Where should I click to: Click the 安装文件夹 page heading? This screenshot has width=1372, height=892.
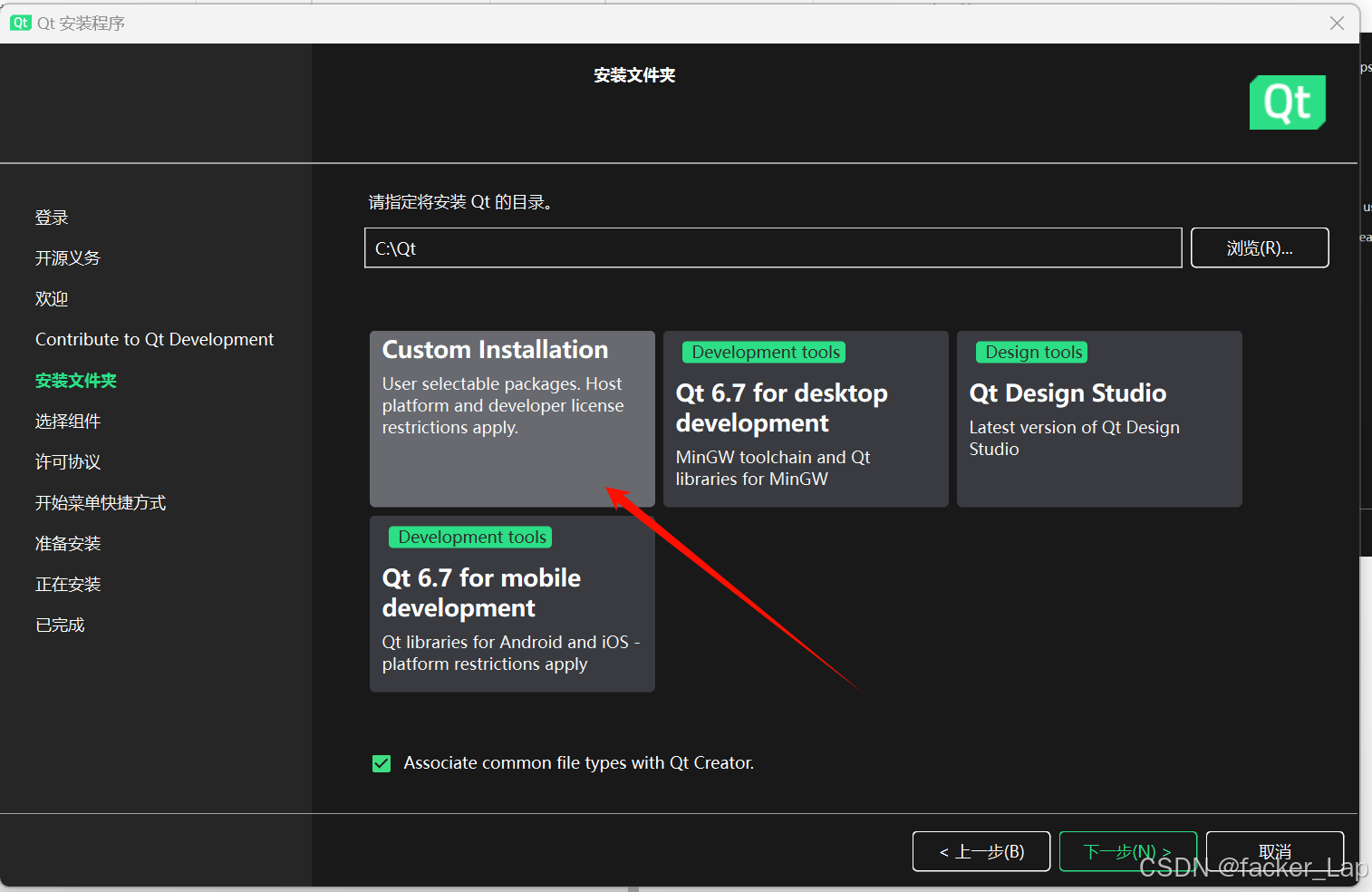click(634, 75)
